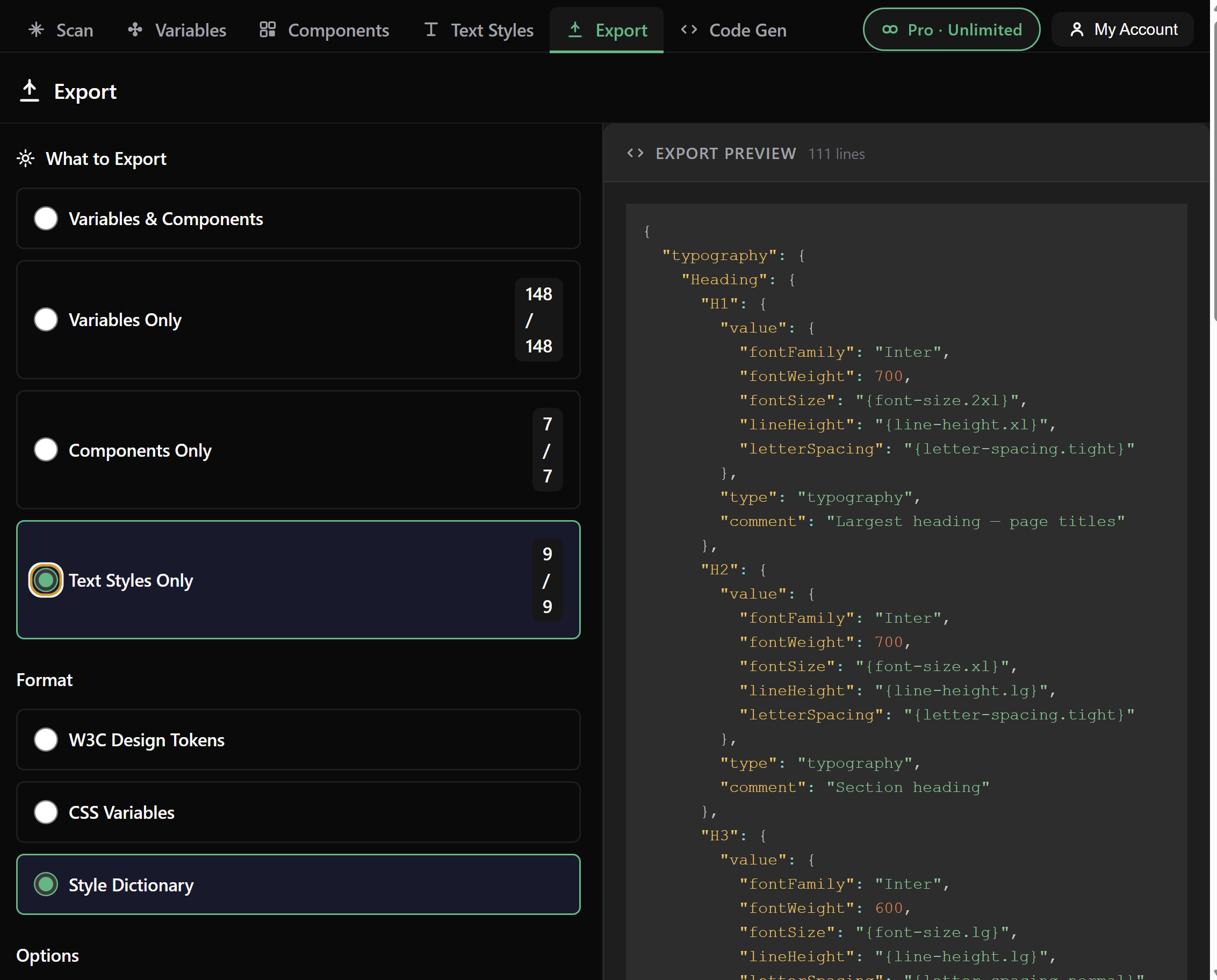Viewport: 1217px width, 980px height.
Task: Click the code icon beside Export Preview
Action: tap(636, 154)
